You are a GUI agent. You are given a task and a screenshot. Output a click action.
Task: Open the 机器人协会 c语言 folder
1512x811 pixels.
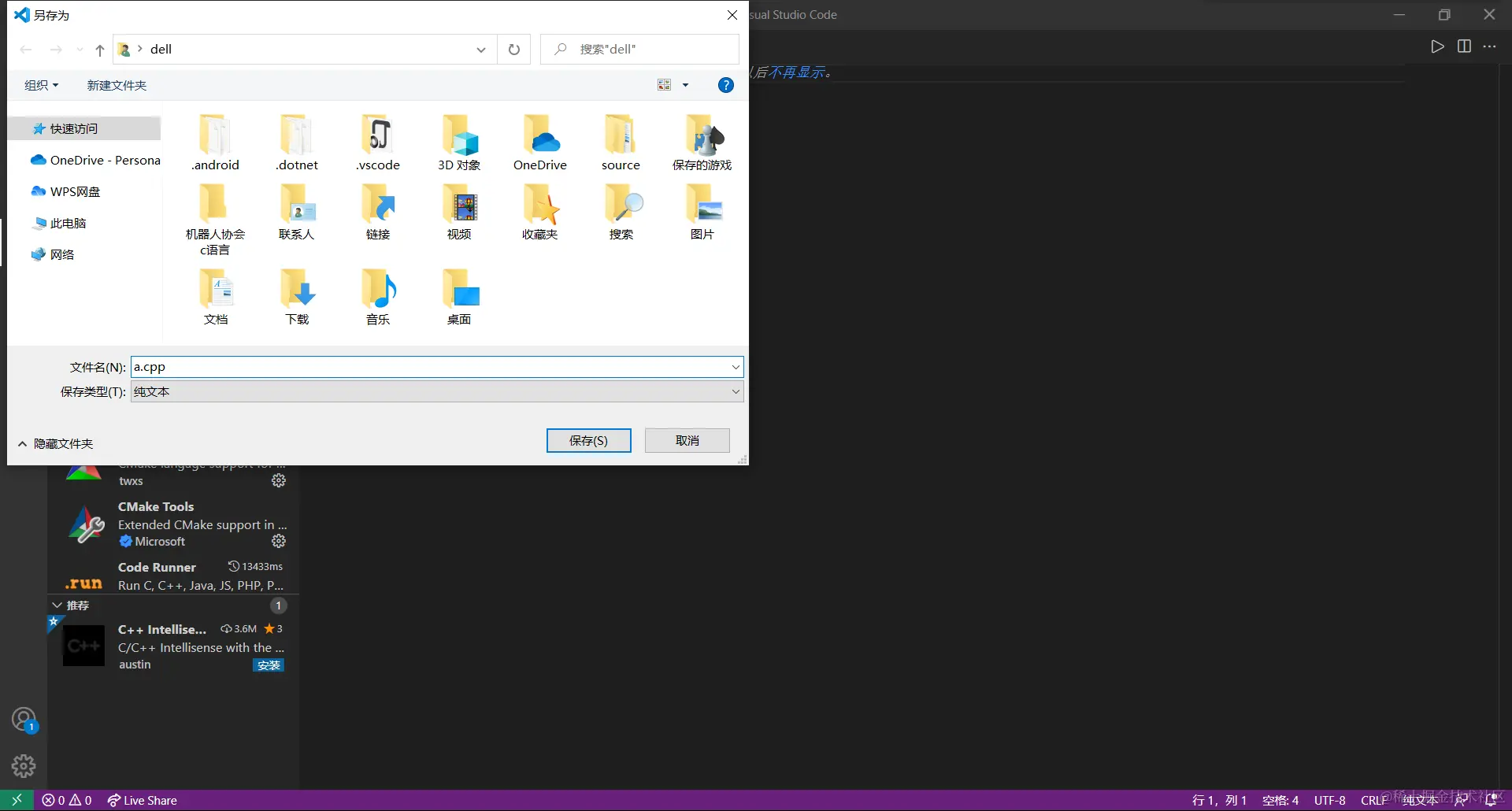coord(215,220)
